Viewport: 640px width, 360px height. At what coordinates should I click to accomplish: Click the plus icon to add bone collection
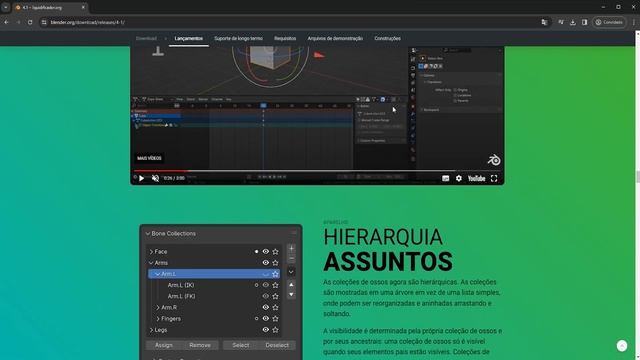click(291, 248)
